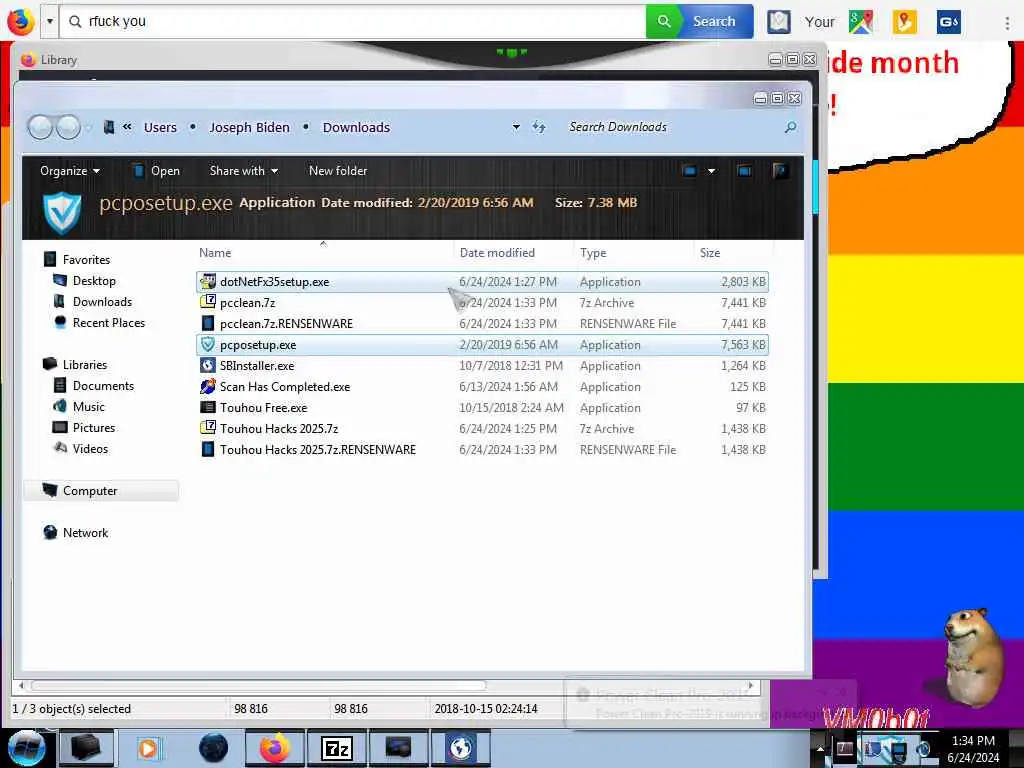The height and width of the screenshot is (768, 1024).
Task: Open the 7-Zip taskbar icon
Action: [337, 748]
